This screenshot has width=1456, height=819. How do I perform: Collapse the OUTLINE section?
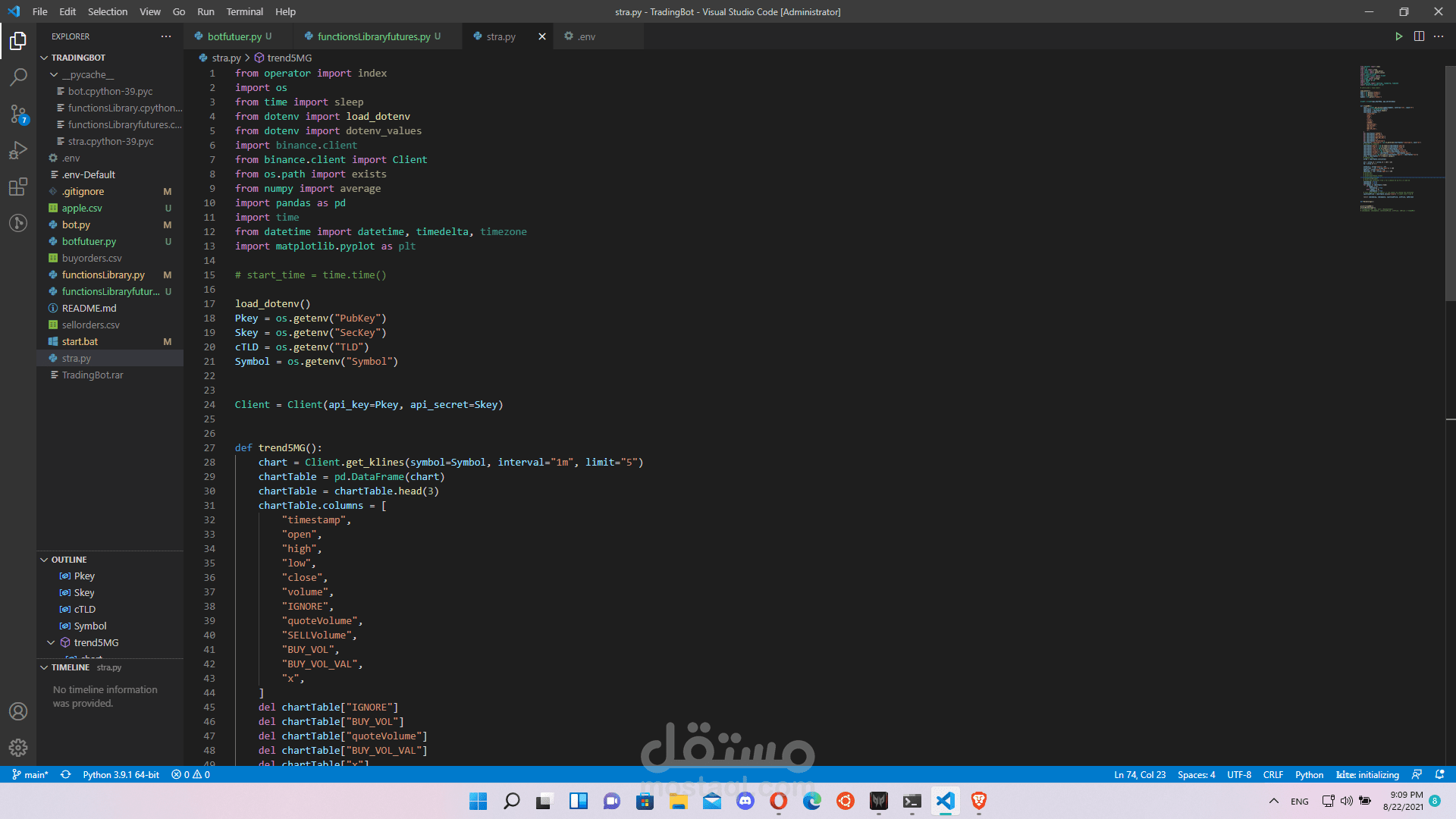tap(44, 560)
